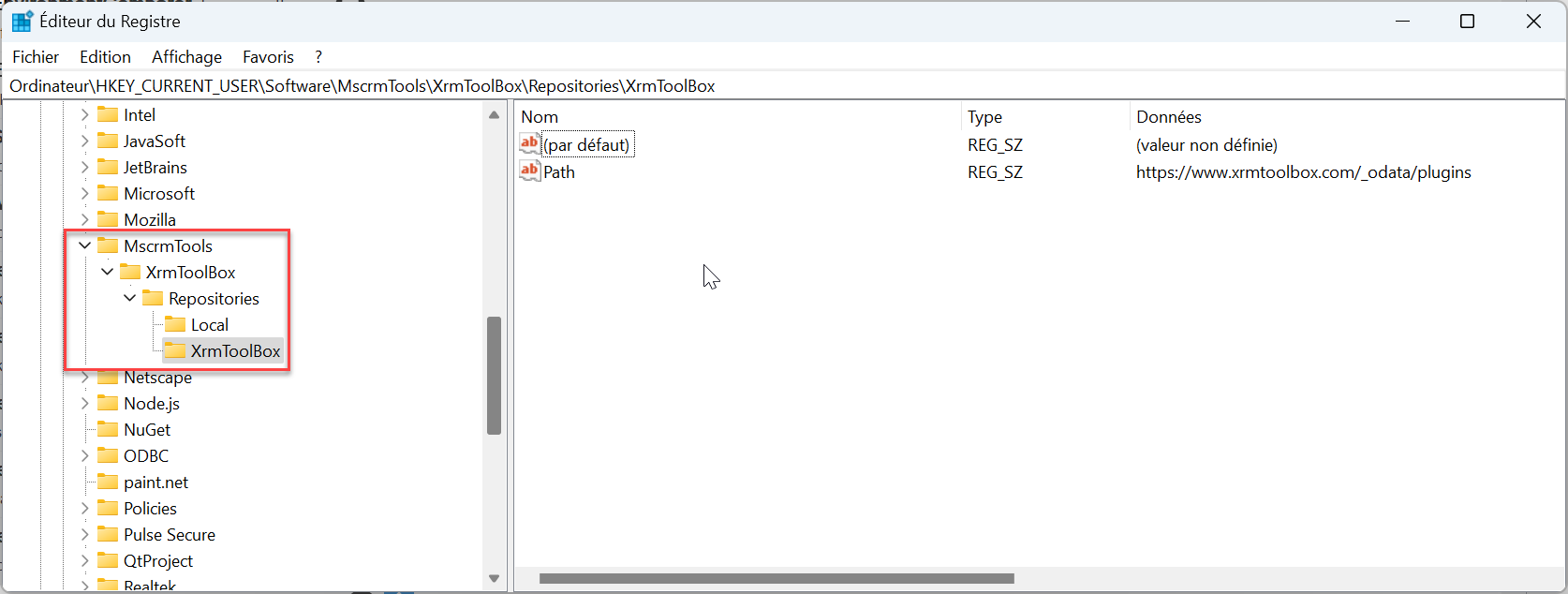Screen dimensions: 1568x594
Task: Open the ? help menu
Action: click(x=318, y=57)
